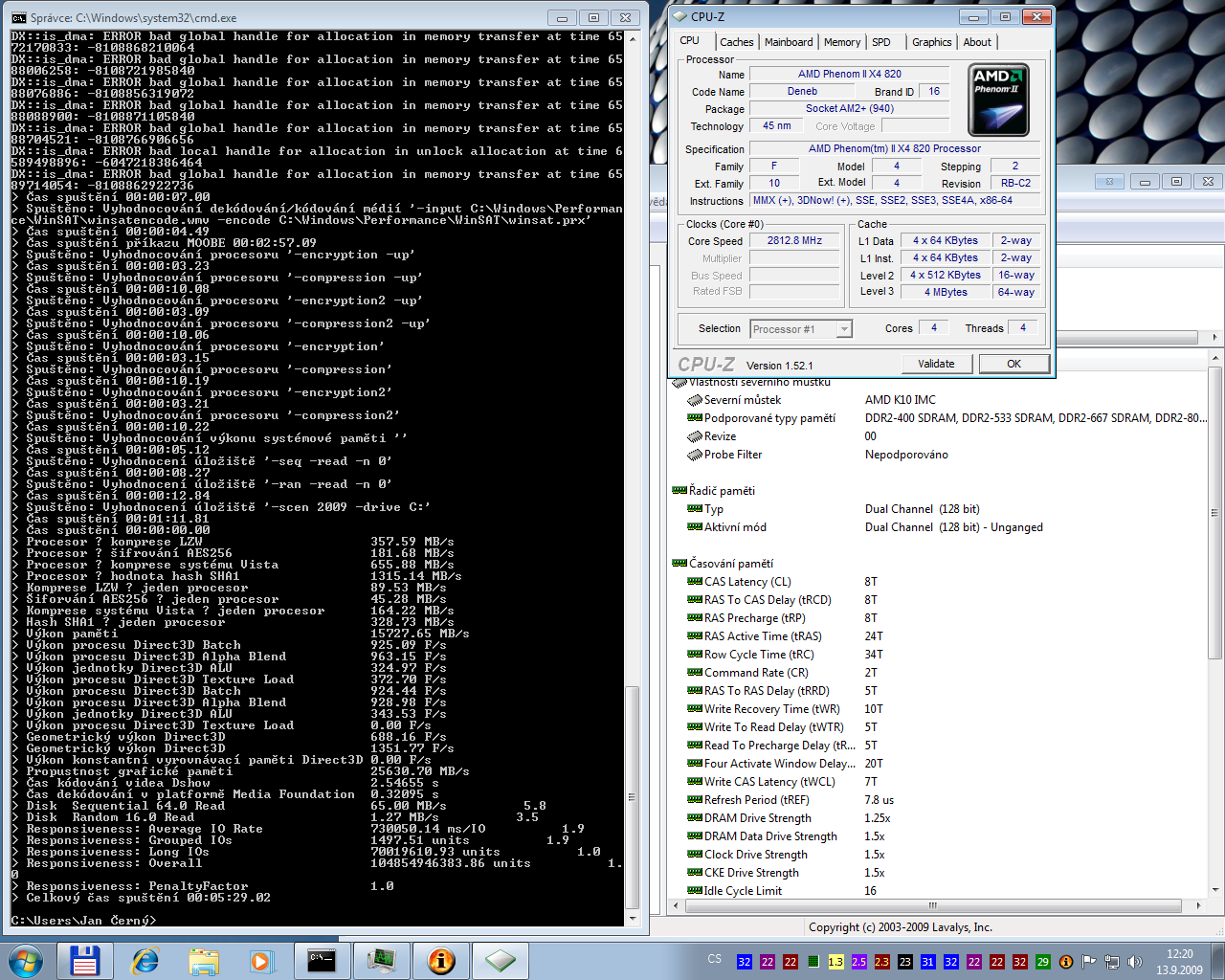Click the Package field Socket AM2+ (940)
Viewport: 1225px width, 980px height.
[850, 109]
